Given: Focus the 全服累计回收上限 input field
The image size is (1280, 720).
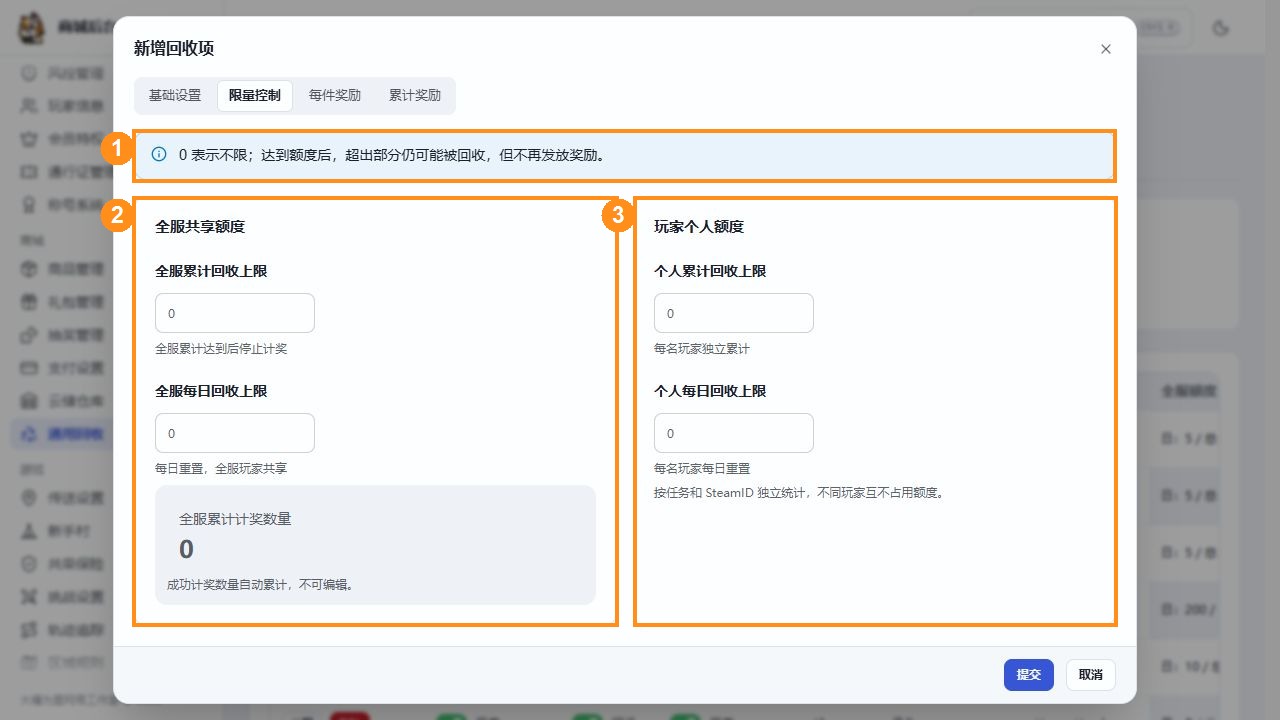Looking at the screenshot, I should pos(235,313).
